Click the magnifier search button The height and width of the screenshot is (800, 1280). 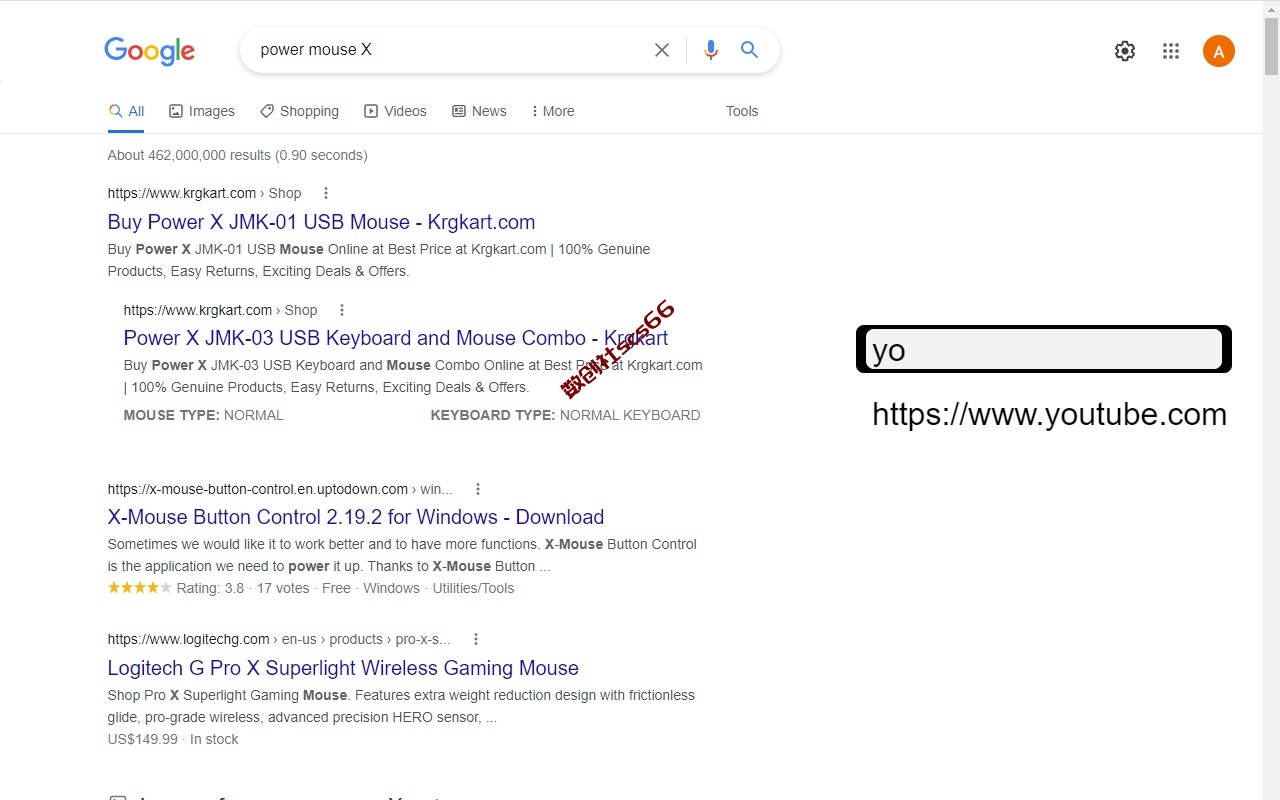tap(750, 50)
